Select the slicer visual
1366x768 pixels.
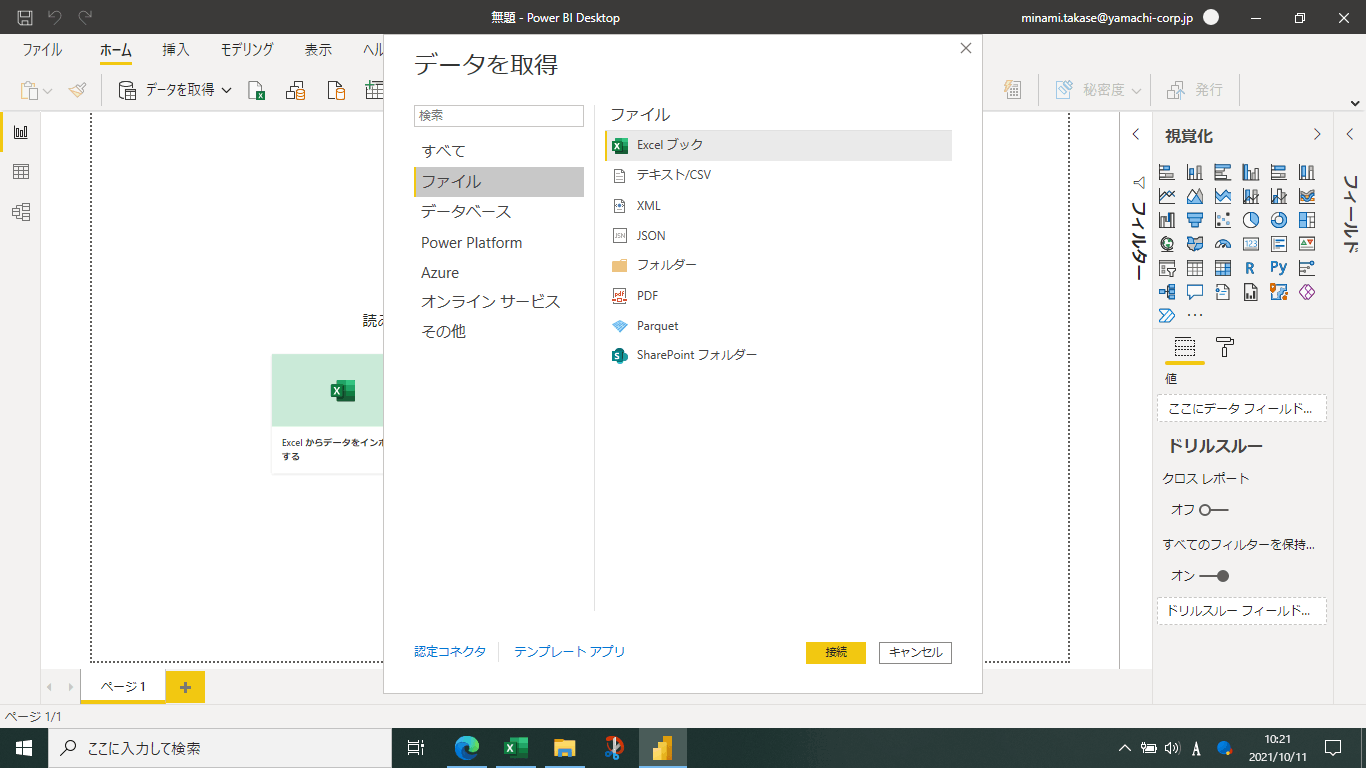click(x=1167, y=268)
